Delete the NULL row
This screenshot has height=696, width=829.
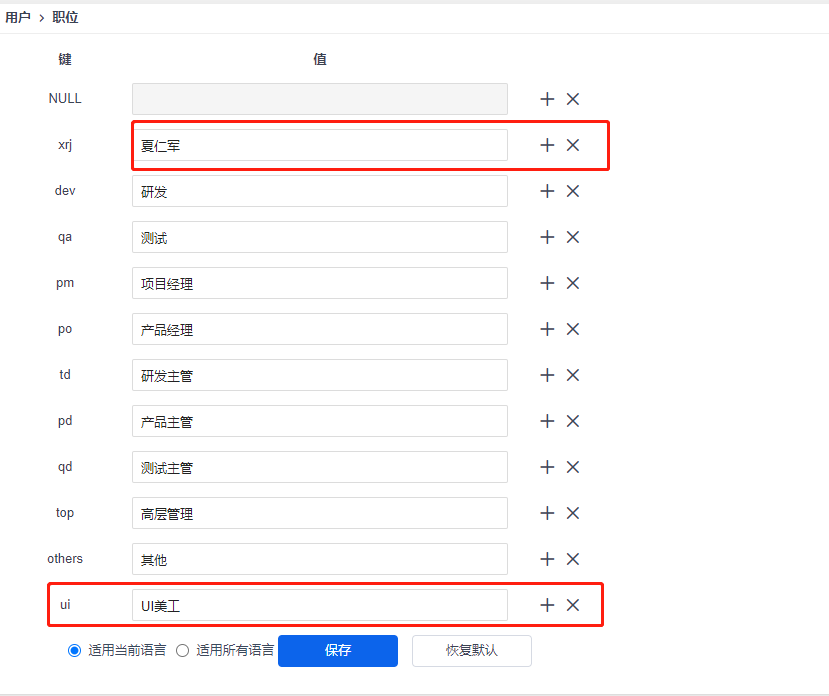[573, 99]
